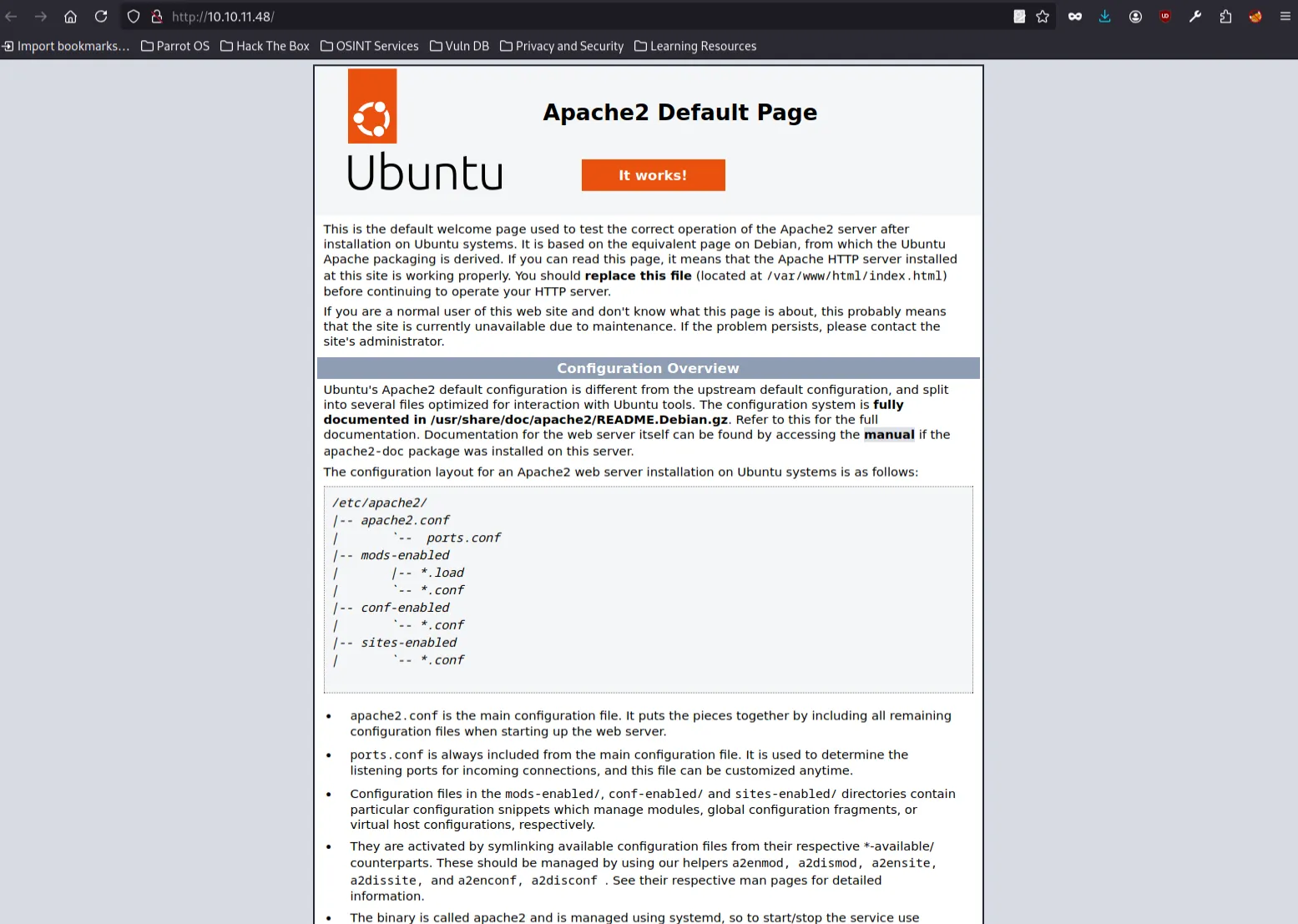The image size is (1298, 924).
Task: Toggle reader view for this page
Action: (x=1019, y=17)
